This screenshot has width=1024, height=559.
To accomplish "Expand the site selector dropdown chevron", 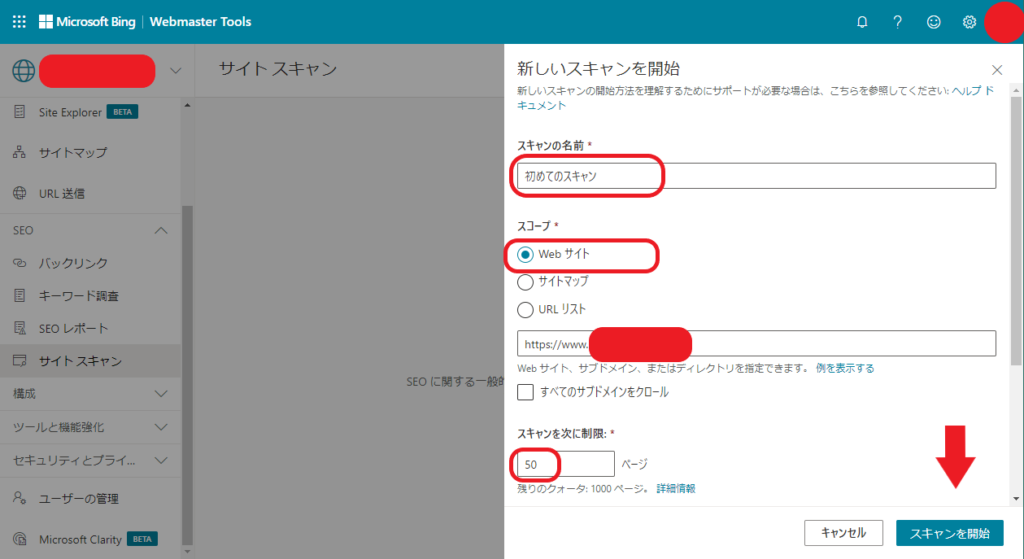I will tap(175, 71).
